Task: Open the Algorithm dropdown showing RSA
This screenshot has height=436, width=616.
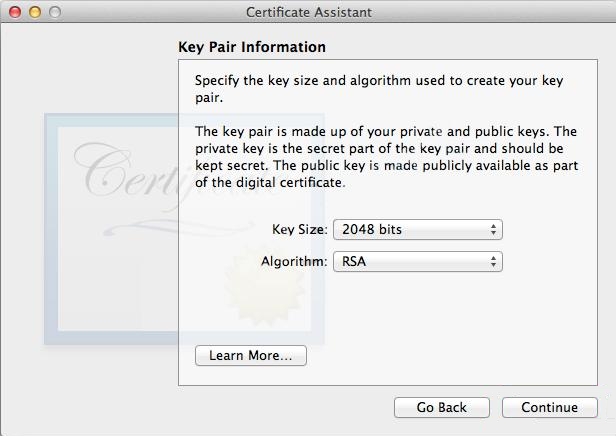Action: (418, 262)
